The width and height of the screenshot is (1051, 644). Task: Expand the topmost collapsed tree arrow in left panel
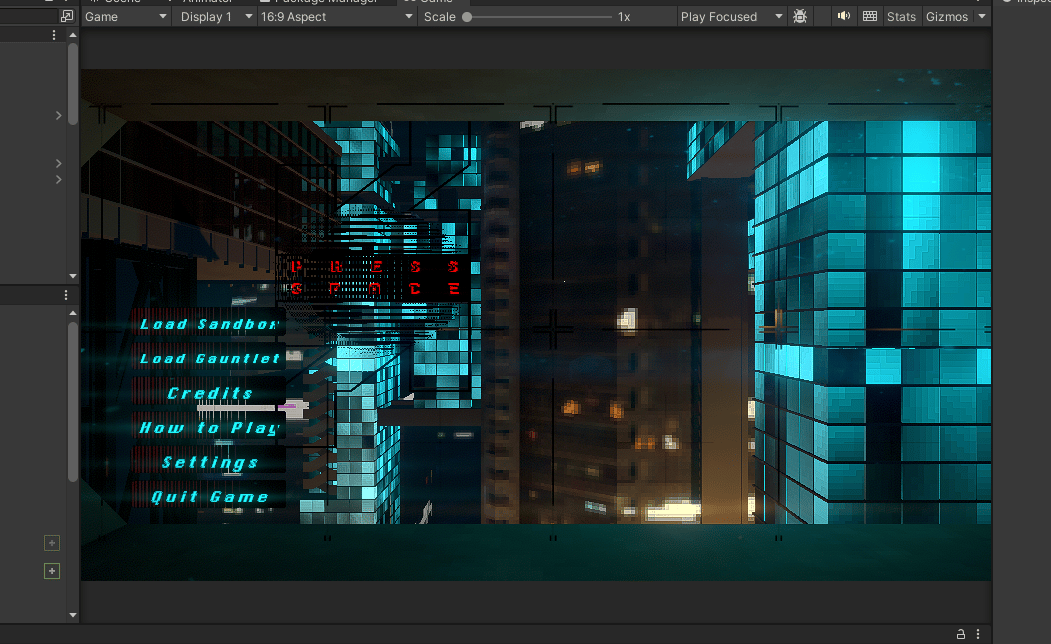(58, 115)
